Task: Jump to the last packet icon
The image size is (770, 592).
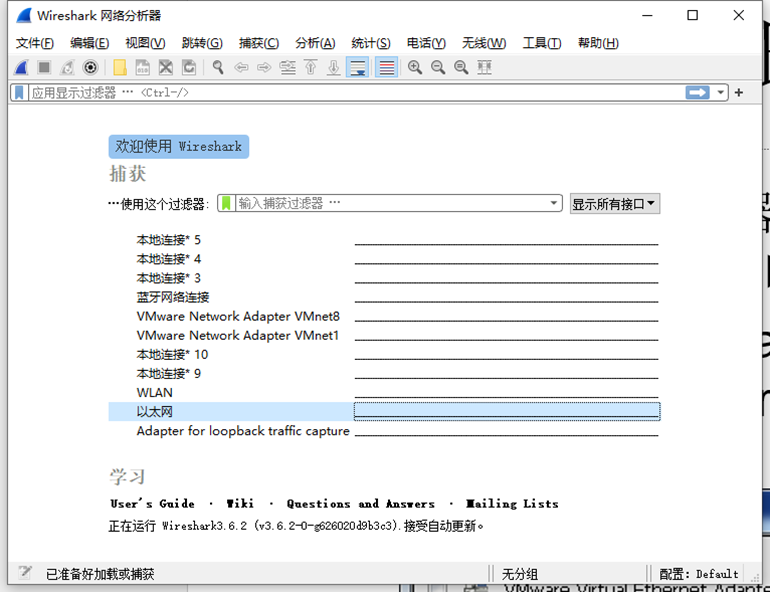Action: (x=333, y=67)
